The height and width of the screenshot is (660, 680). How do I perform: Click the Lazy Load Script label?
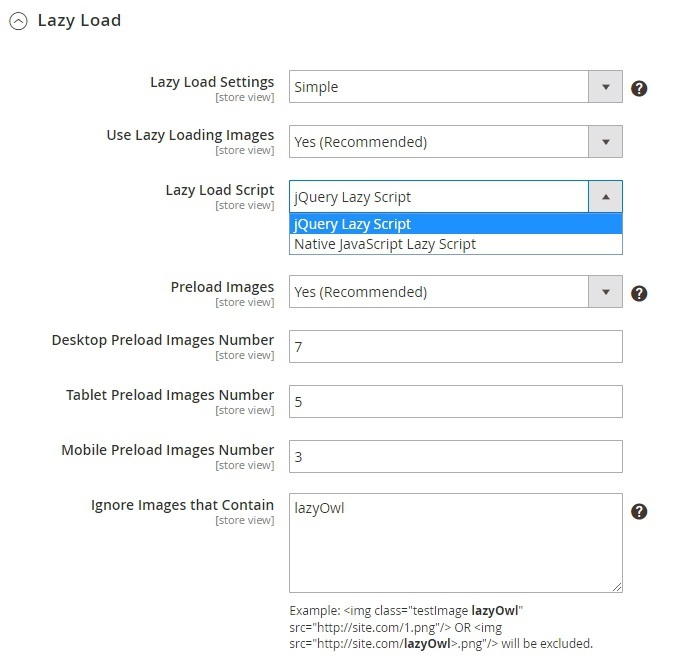click(219, 189)
